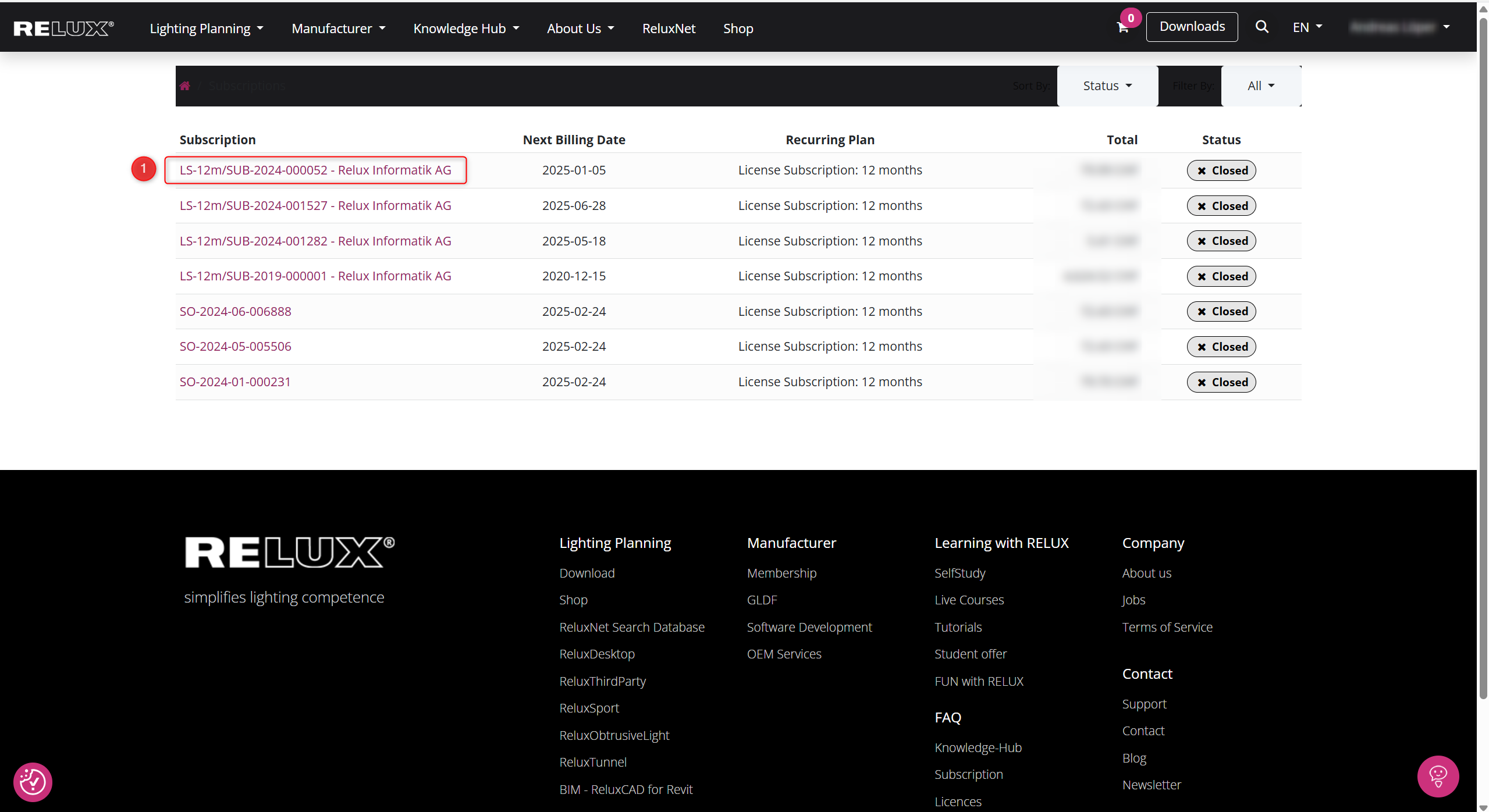Open the ReluxThirdParty footer link
The width and height of the screenshot is (1489, 812).
[x=603, y=681]
